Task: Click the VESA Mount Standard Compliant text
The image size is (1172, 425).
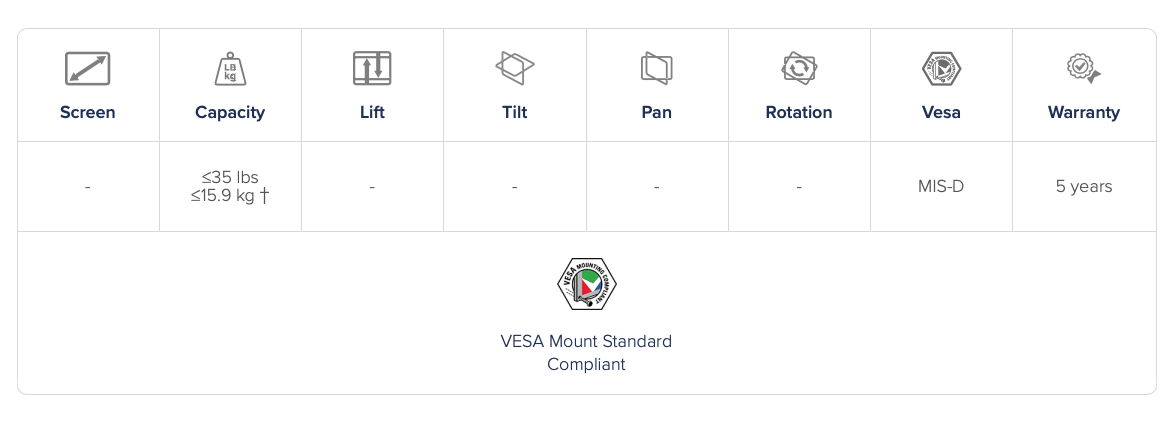Action: coord(586,352)
